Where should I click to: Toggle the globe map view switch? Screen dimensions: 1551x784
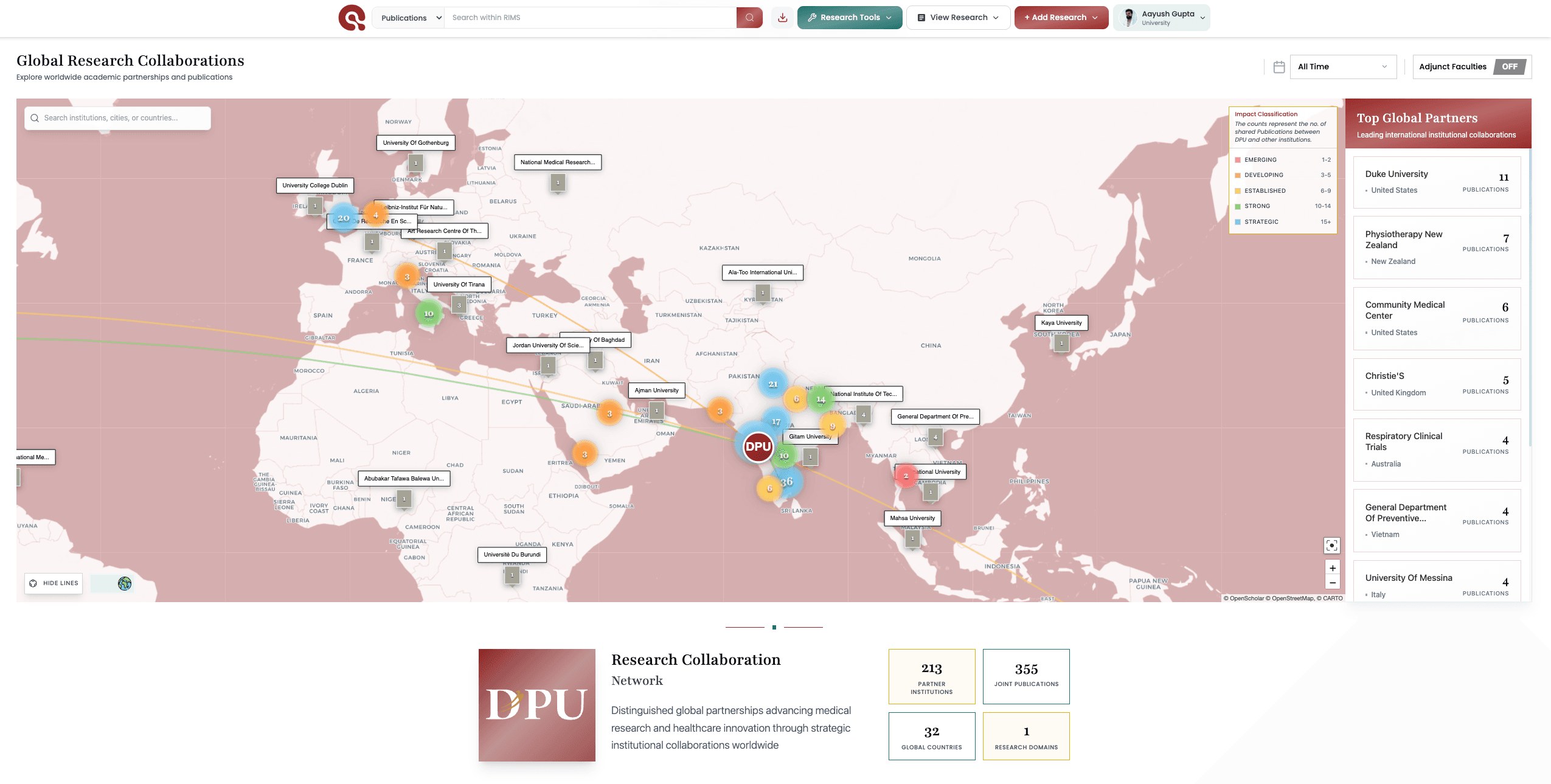[113, 584]
